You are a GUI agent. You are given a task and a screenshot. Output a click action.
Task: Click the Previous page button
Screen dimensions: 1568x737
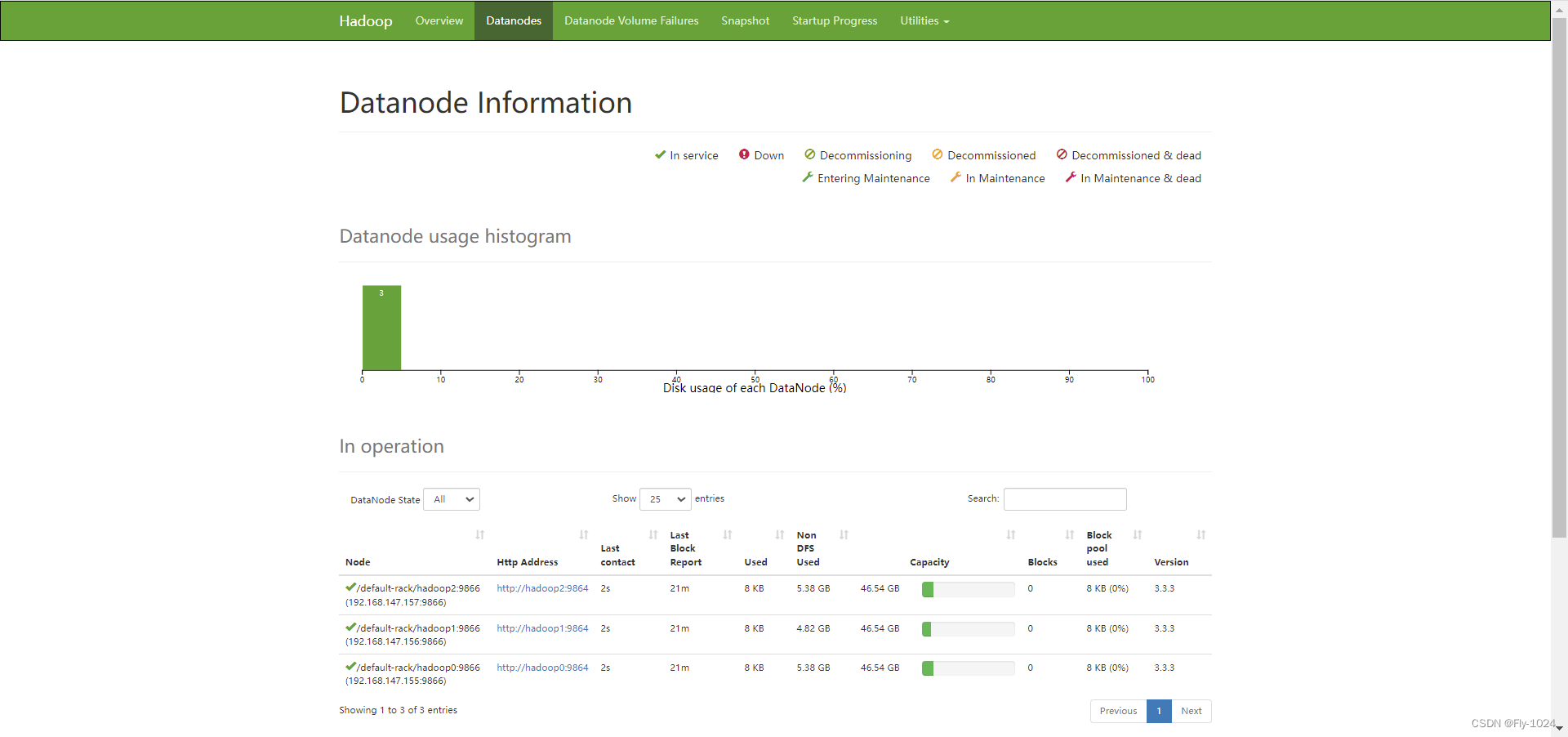[x=1118, y=711]
